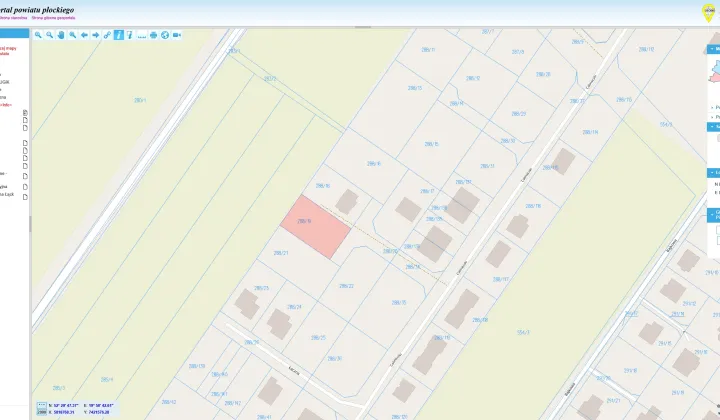Click document icon beside 'na Łąck' row
Viewport: 720px width, 420px height.
coord(25,197)
